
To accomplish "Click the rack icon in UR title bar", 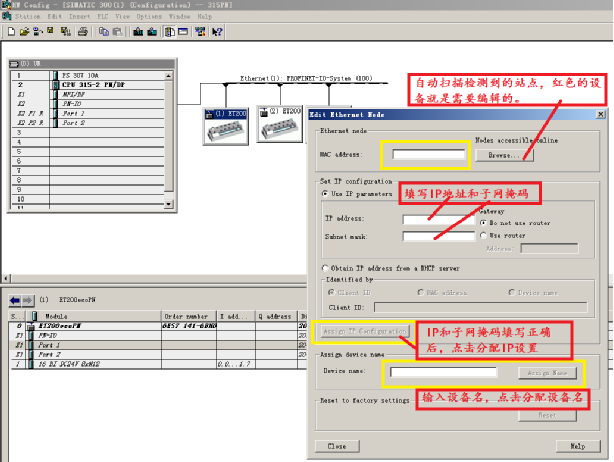I will [x=14, y=64].
